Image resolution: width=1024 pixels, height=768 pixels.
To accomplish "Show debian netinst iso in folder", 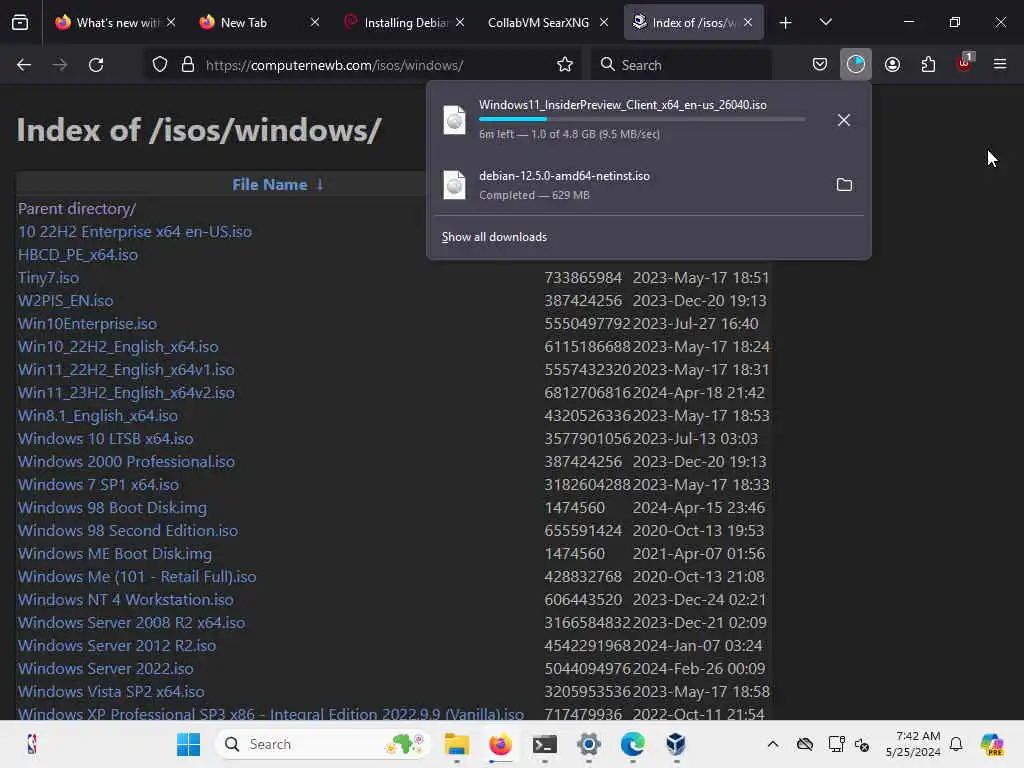I will click(x=844, y=185).
